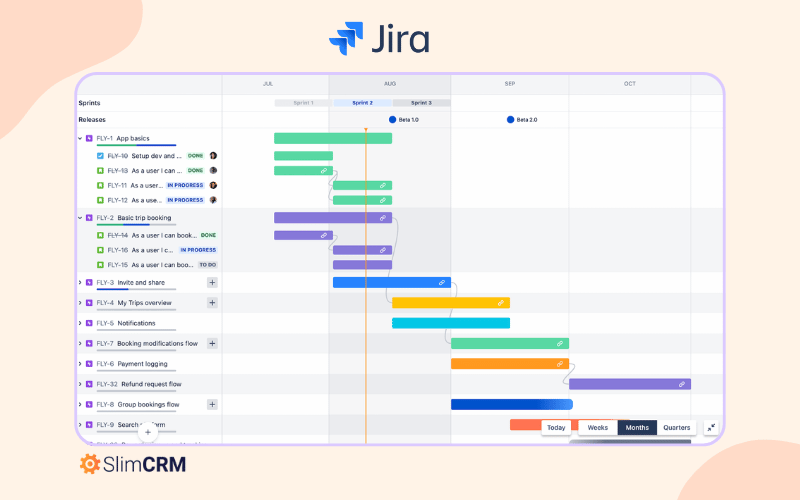This screenshot has width=800, height=500.
Task: Jump to Today on the timeline
Action: (x=556, y=428)
